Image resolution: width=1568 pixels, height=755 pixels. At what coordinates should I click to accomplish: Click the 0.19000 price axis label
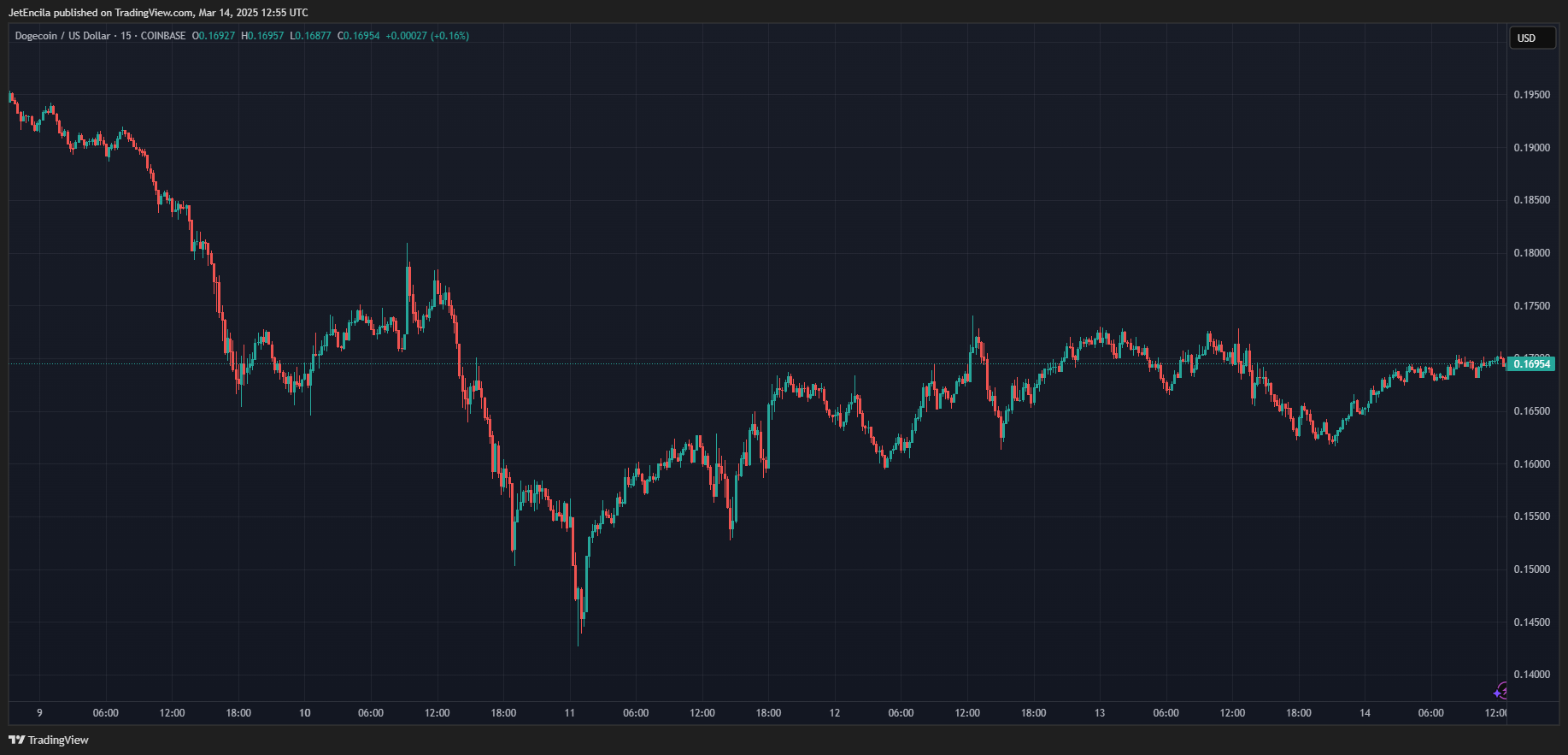[1531, 148]
